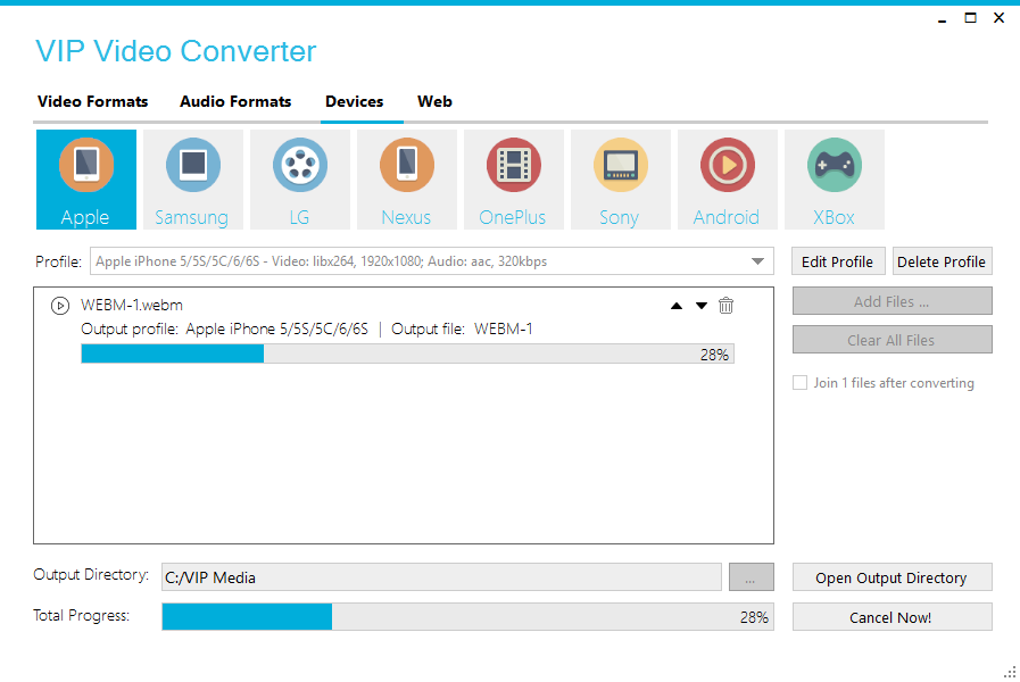Switch to Audio Formats tab
Viewport: 1020px width, 682px height.
click(235, 102)
